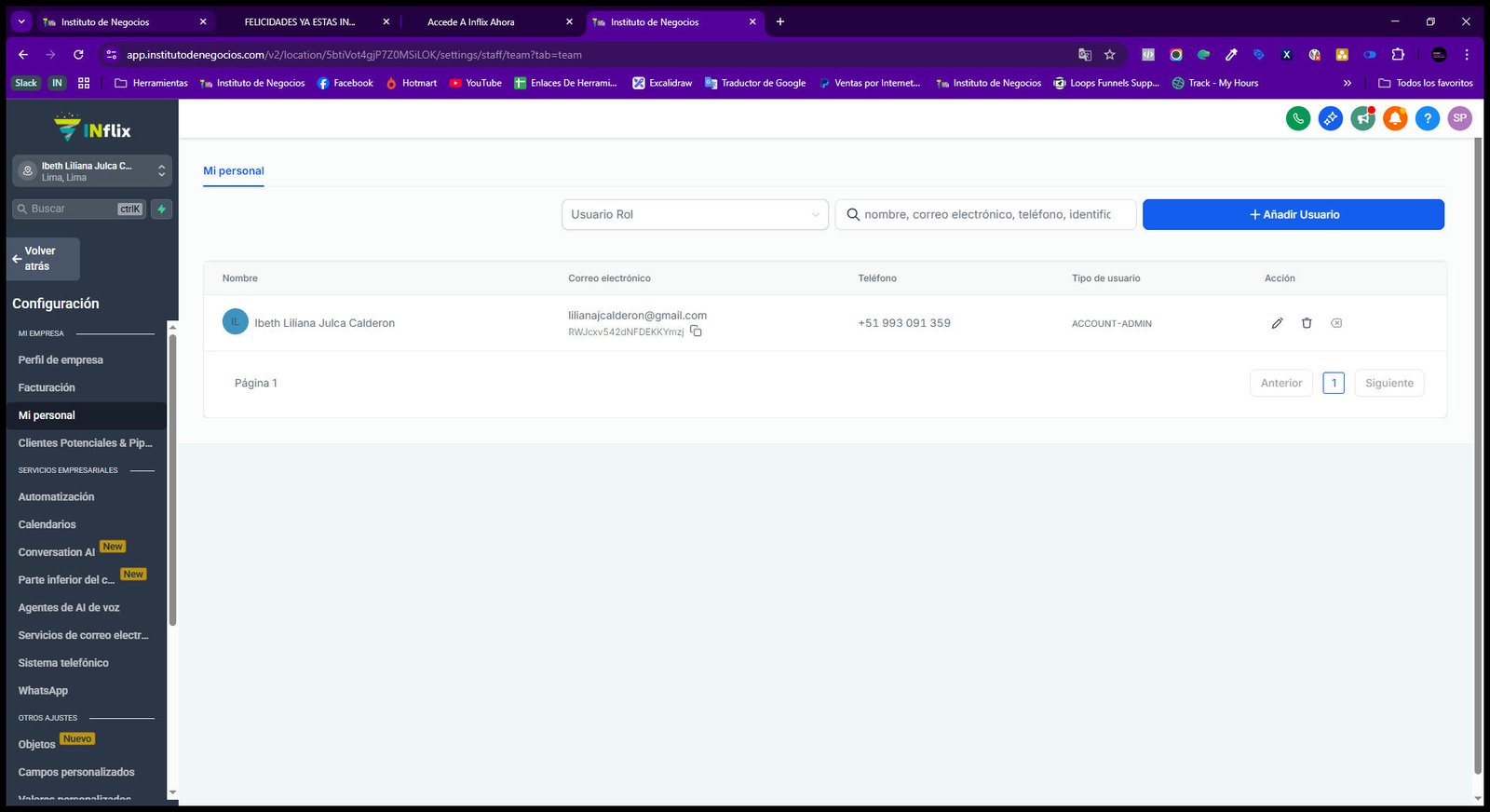Copy the user ID RWJcxv542dNFDEKKYmzj

696,332
